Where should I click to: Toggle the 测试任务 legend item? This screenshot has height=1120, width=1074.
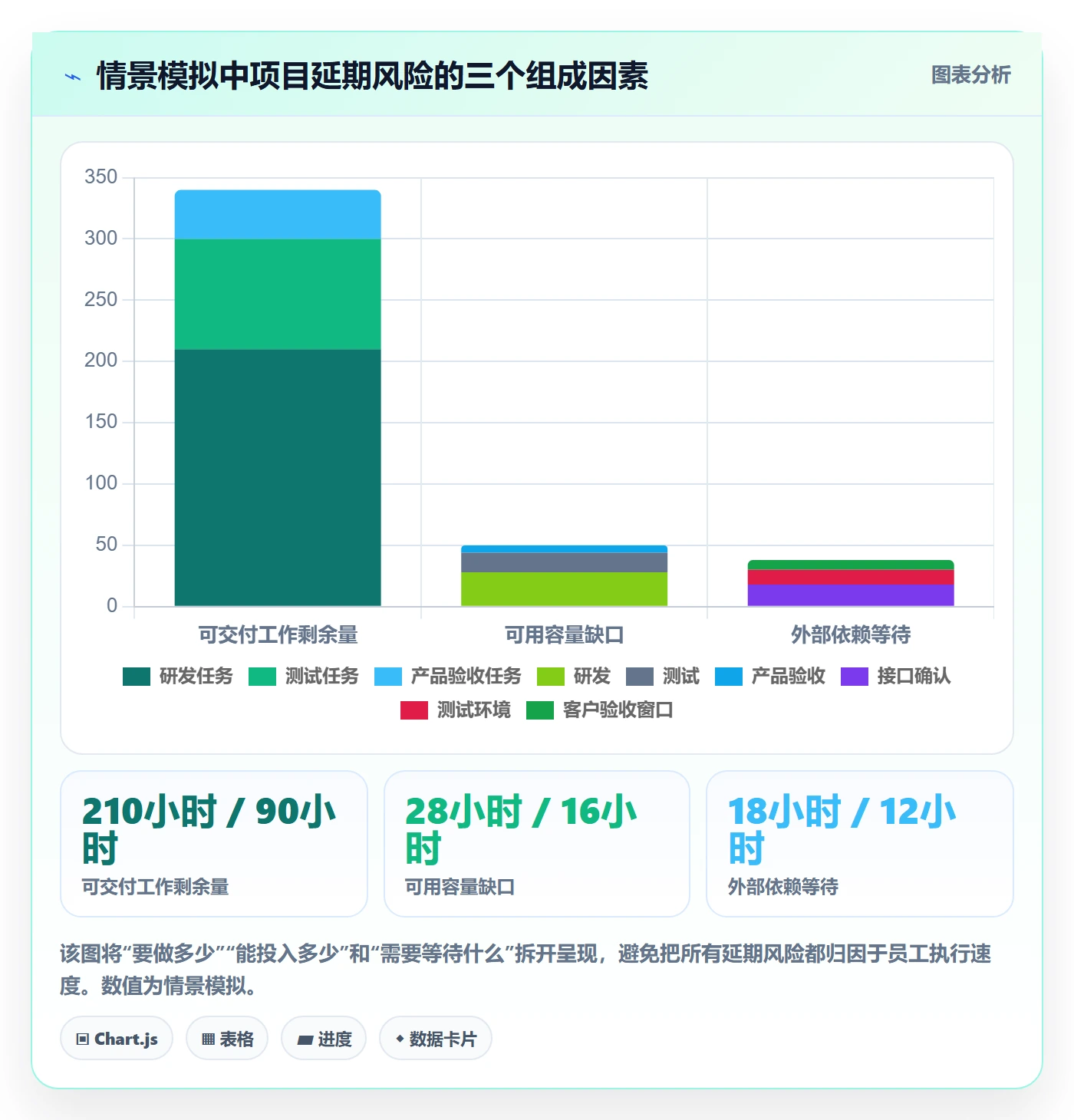point(304,676)
